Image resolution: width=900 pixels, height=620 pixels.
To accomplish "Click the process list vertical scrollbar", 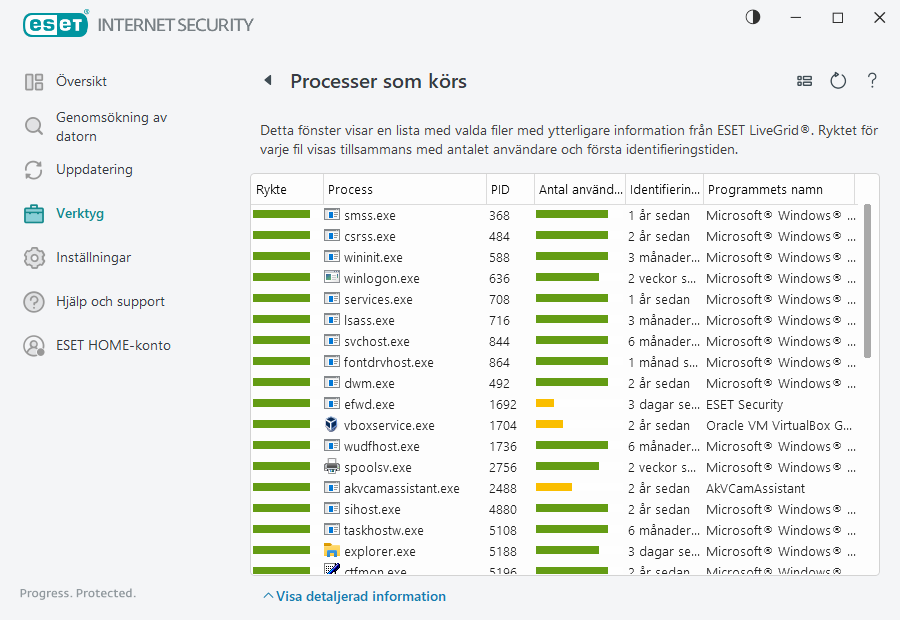I will (x=867, y=280).
